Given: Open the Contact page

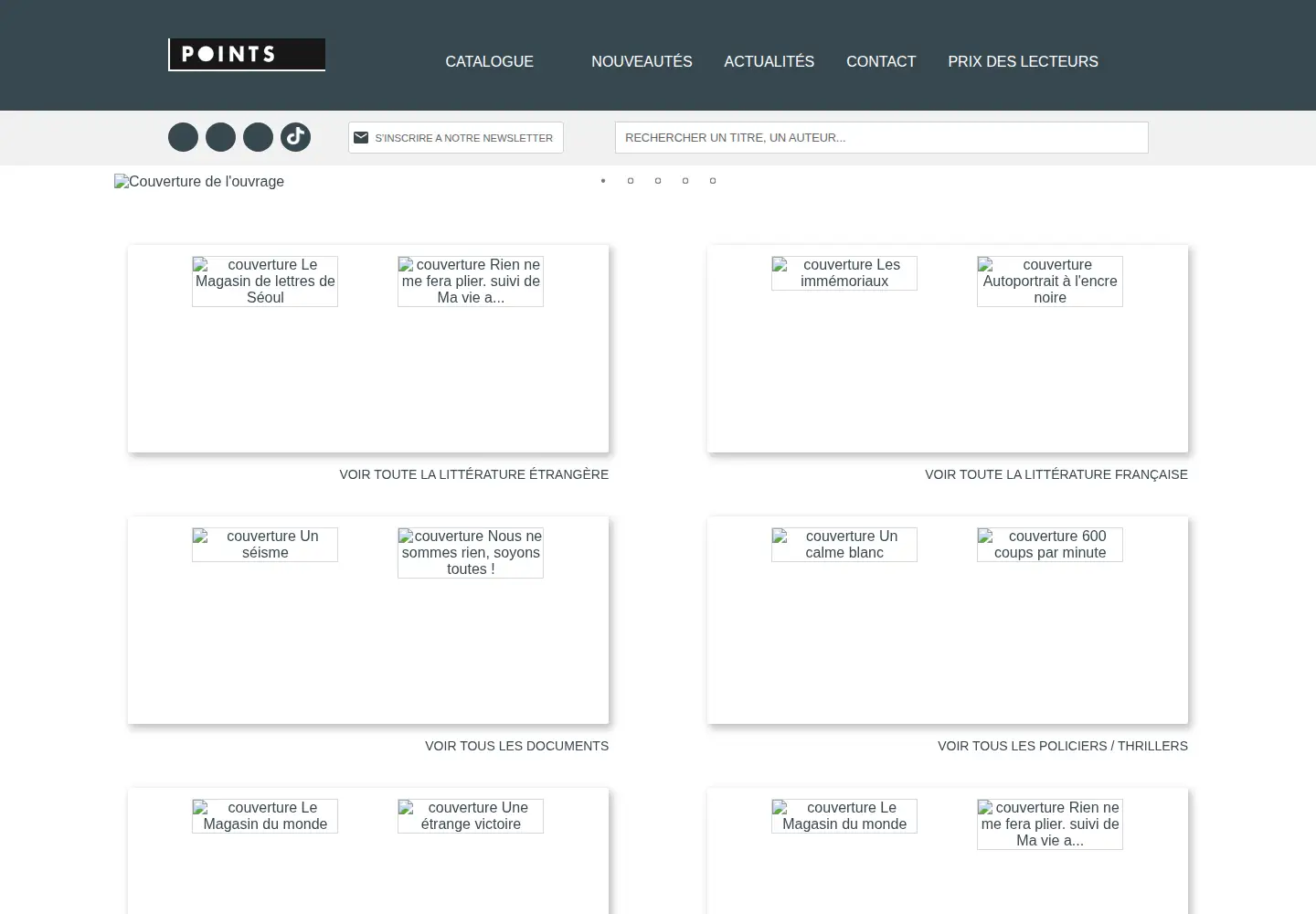Looking at the screenshot, I should click(x=881, y=61).
